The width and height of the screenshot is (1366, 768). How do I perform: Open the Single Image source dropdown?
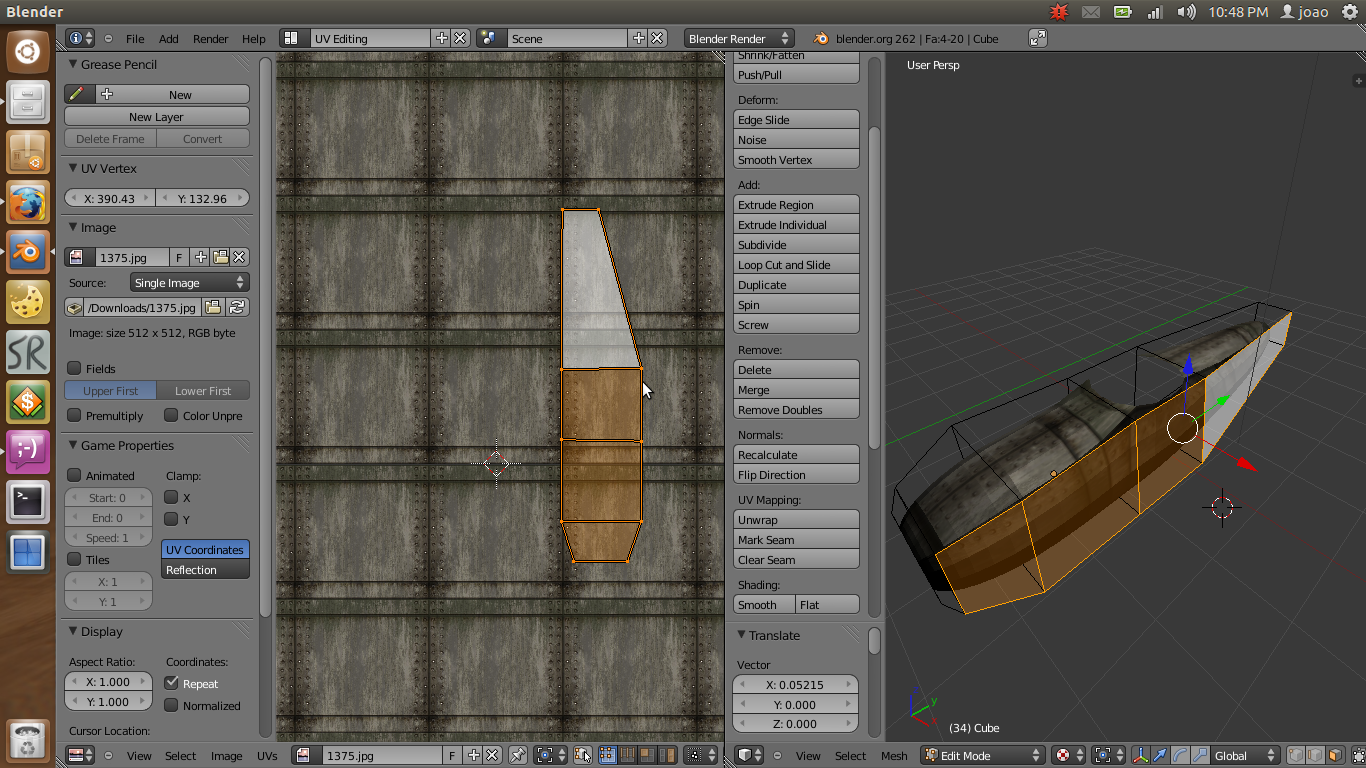pyautogui.click(x=190, y=282)
